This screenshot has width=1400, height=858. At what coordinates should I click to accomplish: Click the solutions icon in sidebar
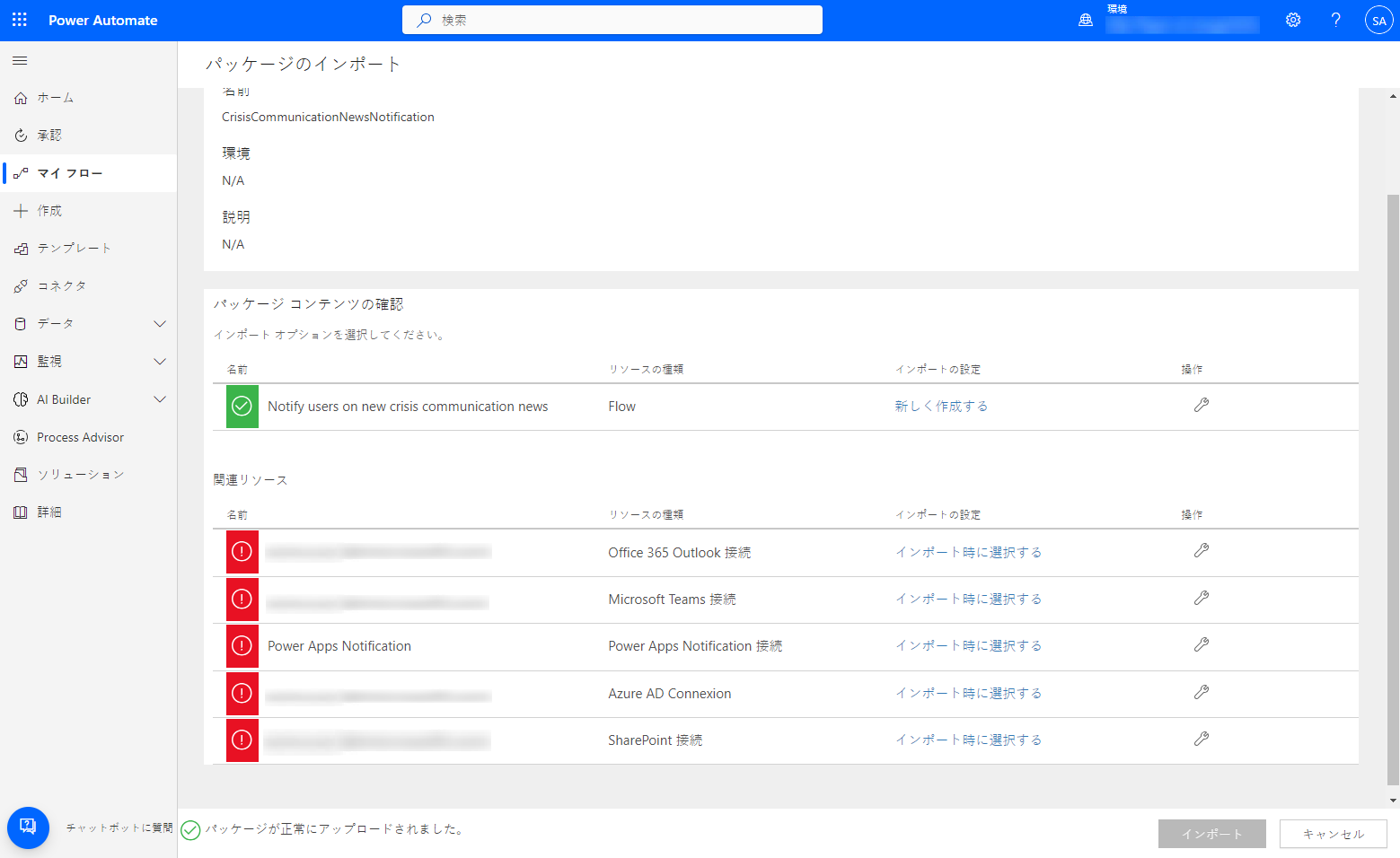(x=21, y=475)
